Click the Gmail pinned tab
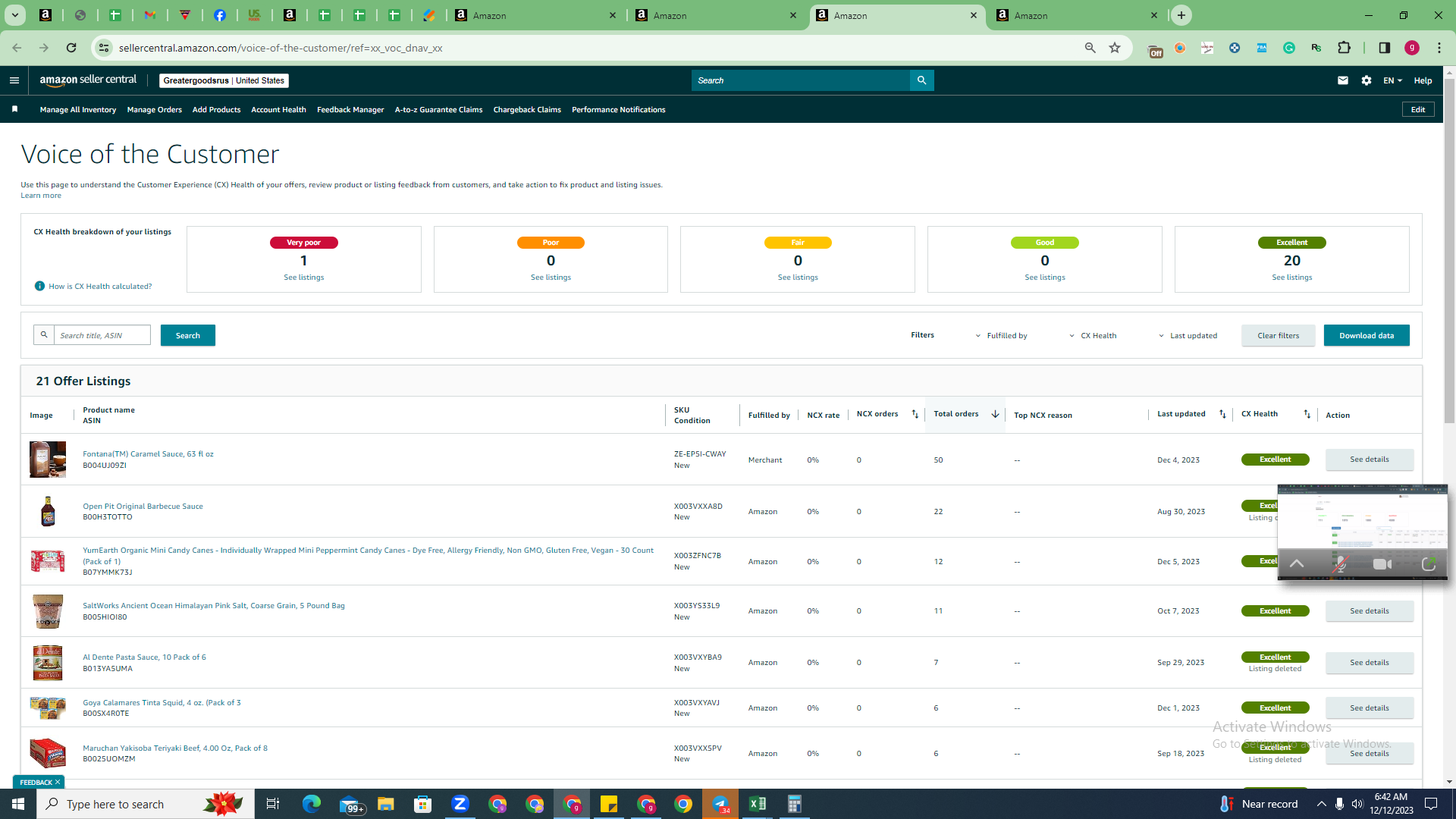Viewport: 1456px width, 819px height. tap(150, 15)
